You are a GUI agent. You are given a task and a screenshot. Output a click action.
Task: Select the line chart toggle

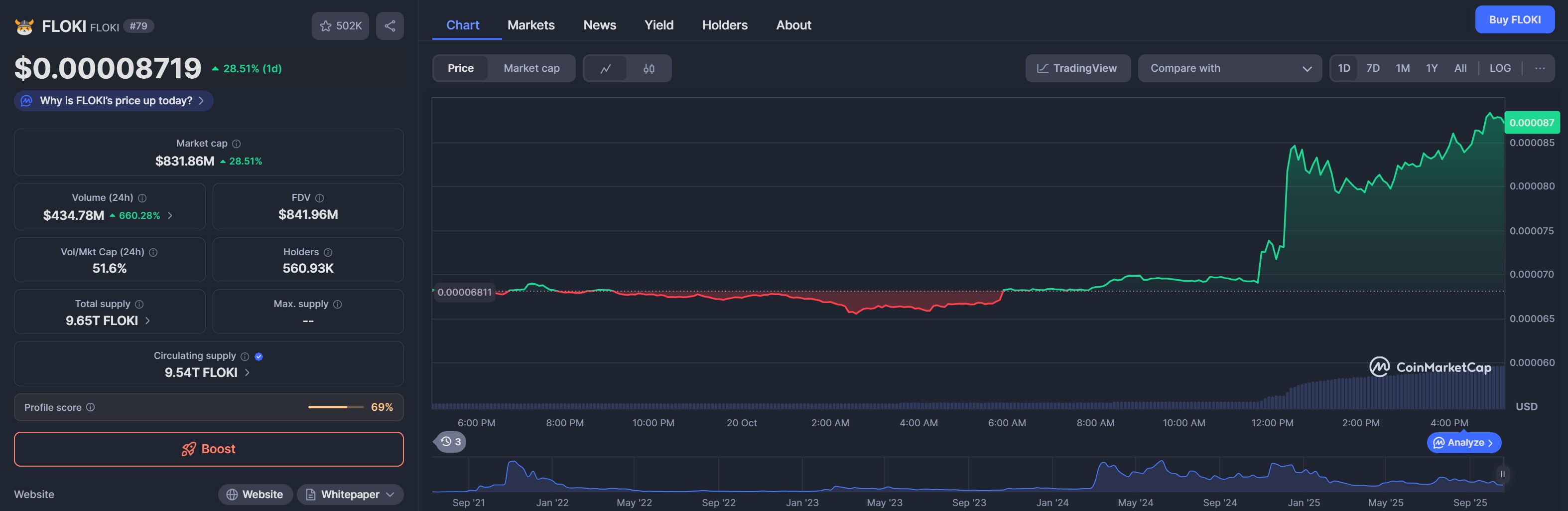tap(606, 68)
